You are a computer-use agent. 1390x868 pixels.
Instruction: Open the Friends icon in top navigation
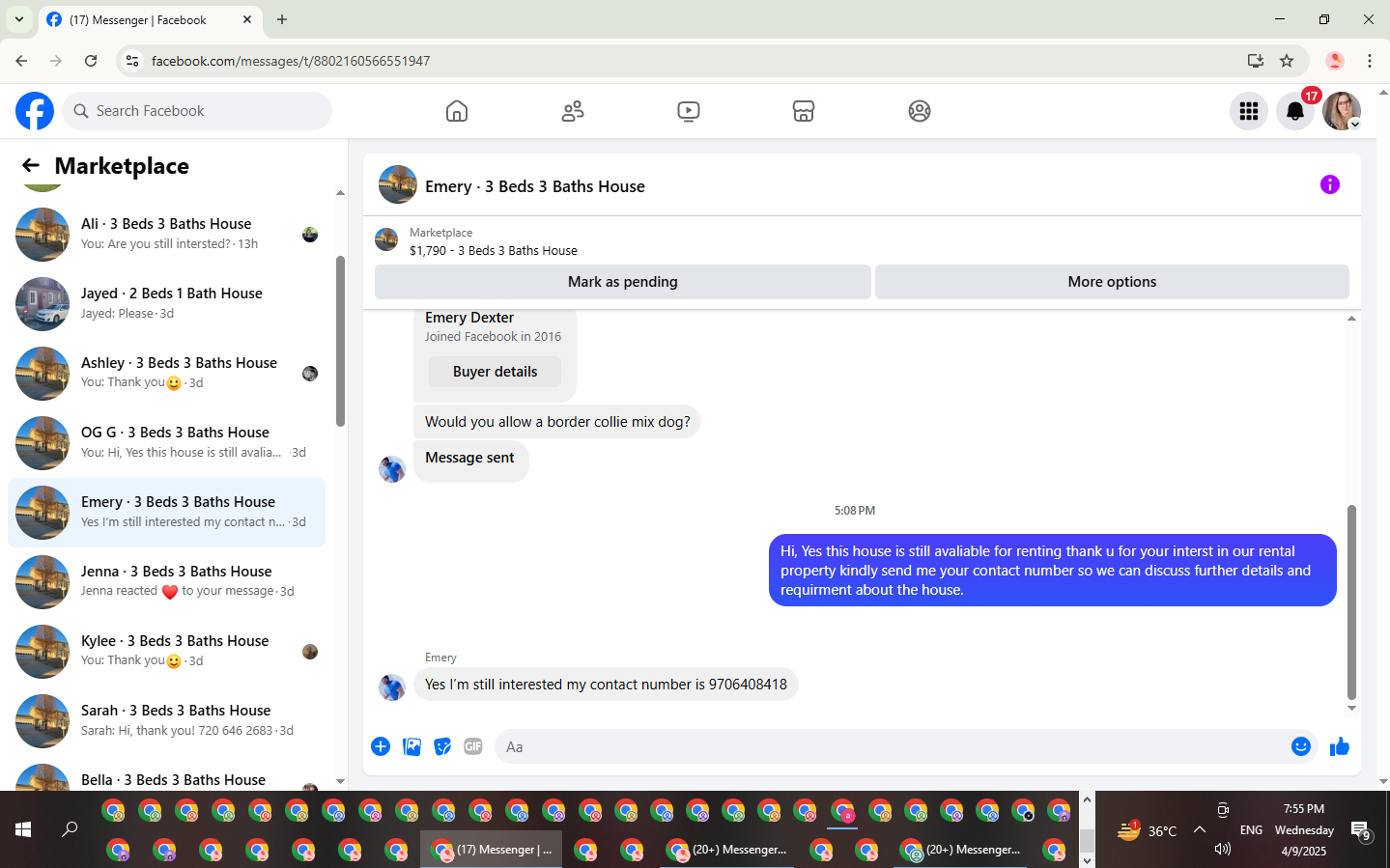click(x=573, y=111)
